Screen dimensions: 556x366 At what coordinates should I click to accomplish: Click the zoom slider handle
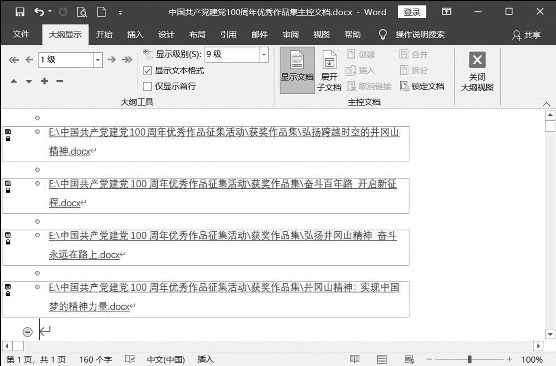tap(469, 359)
